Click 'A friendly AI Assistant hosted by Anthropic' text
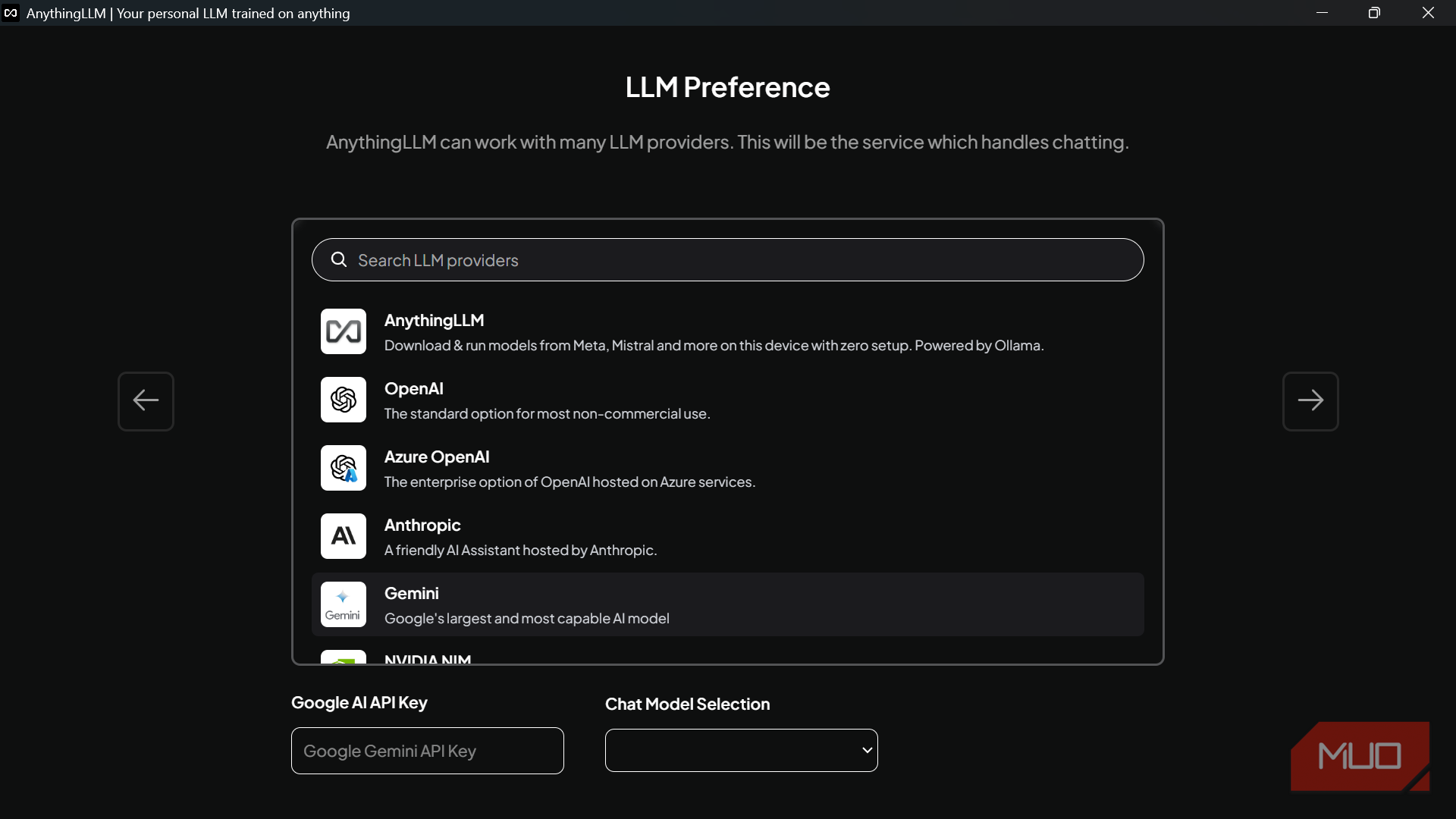The image size is (1456, 819). pos(521,551)
